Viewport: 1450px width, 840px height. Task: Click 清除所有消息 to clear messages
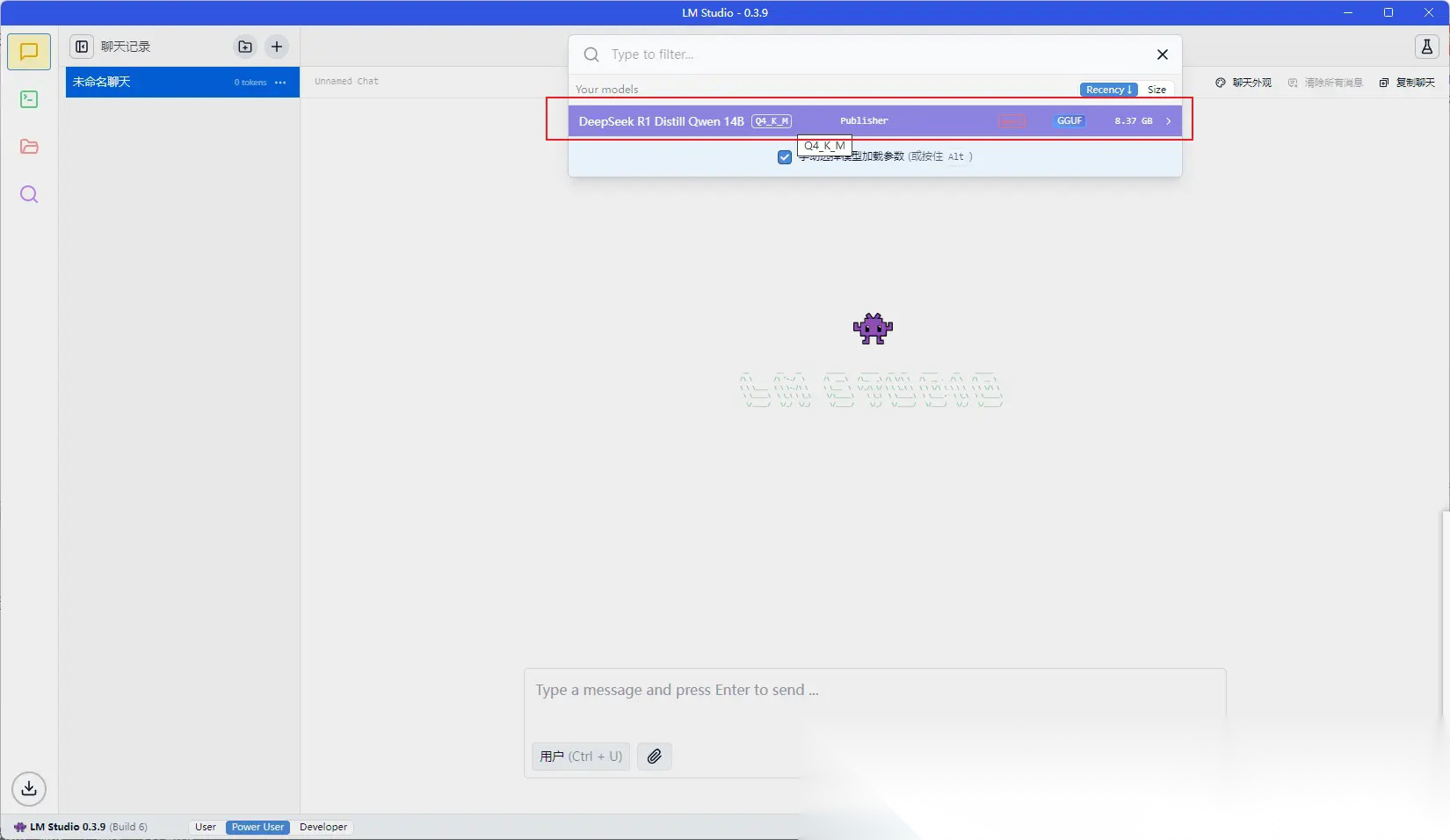click(x=1325, y=83)
